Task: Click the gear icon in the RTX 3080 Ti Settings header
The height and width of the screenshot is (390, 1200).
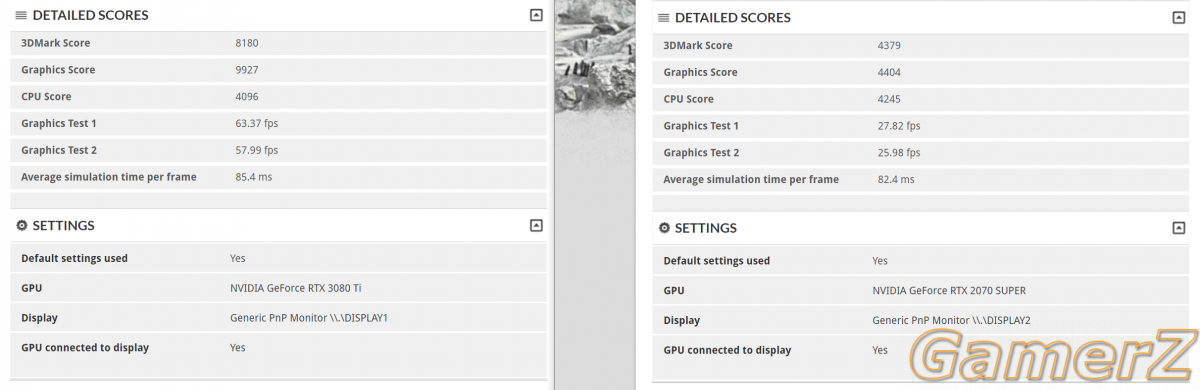Action: [21, 226]
